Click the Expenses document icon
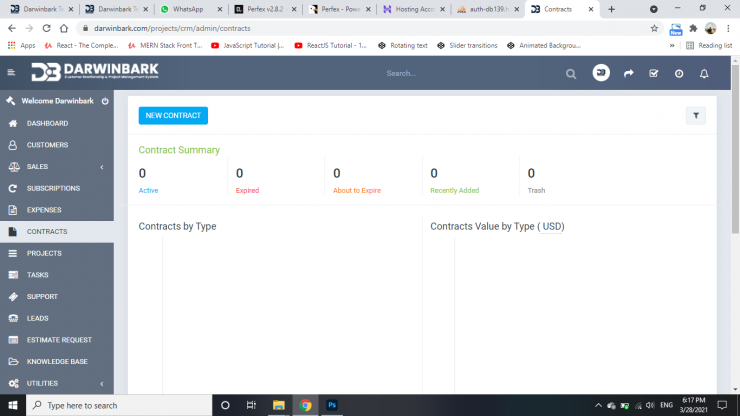Image resolution: width=740 pixels, height=416 pixels. [x=13, y=210]
